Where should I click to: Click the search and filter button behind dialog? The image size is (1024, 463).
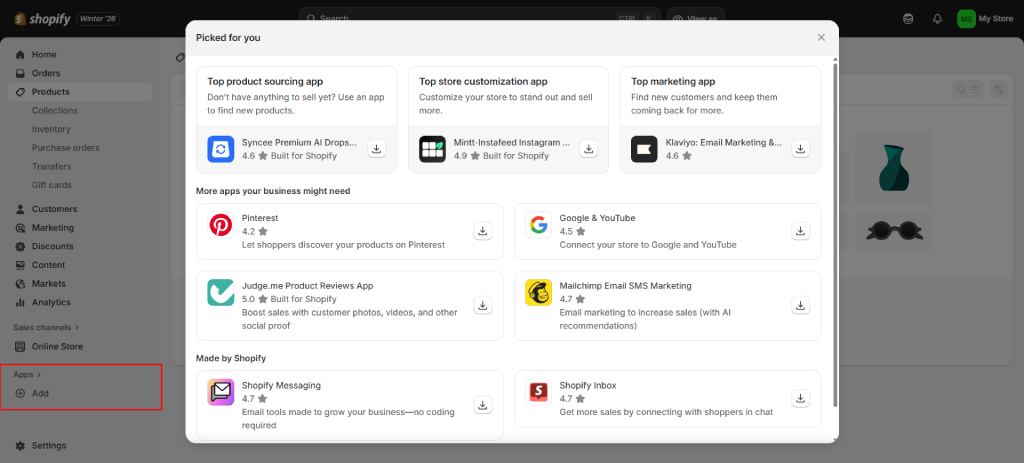pos(968,89)
